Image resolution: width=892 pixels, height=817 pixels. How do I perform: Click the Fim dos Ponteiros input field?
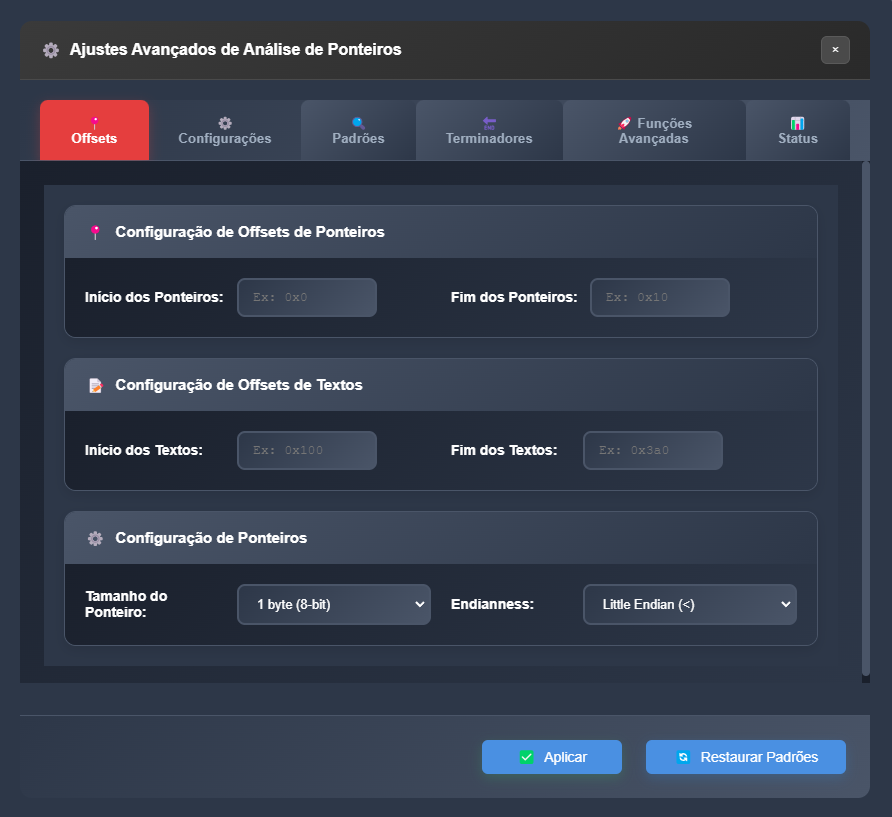pyautogui.click(x=659, y=297)
